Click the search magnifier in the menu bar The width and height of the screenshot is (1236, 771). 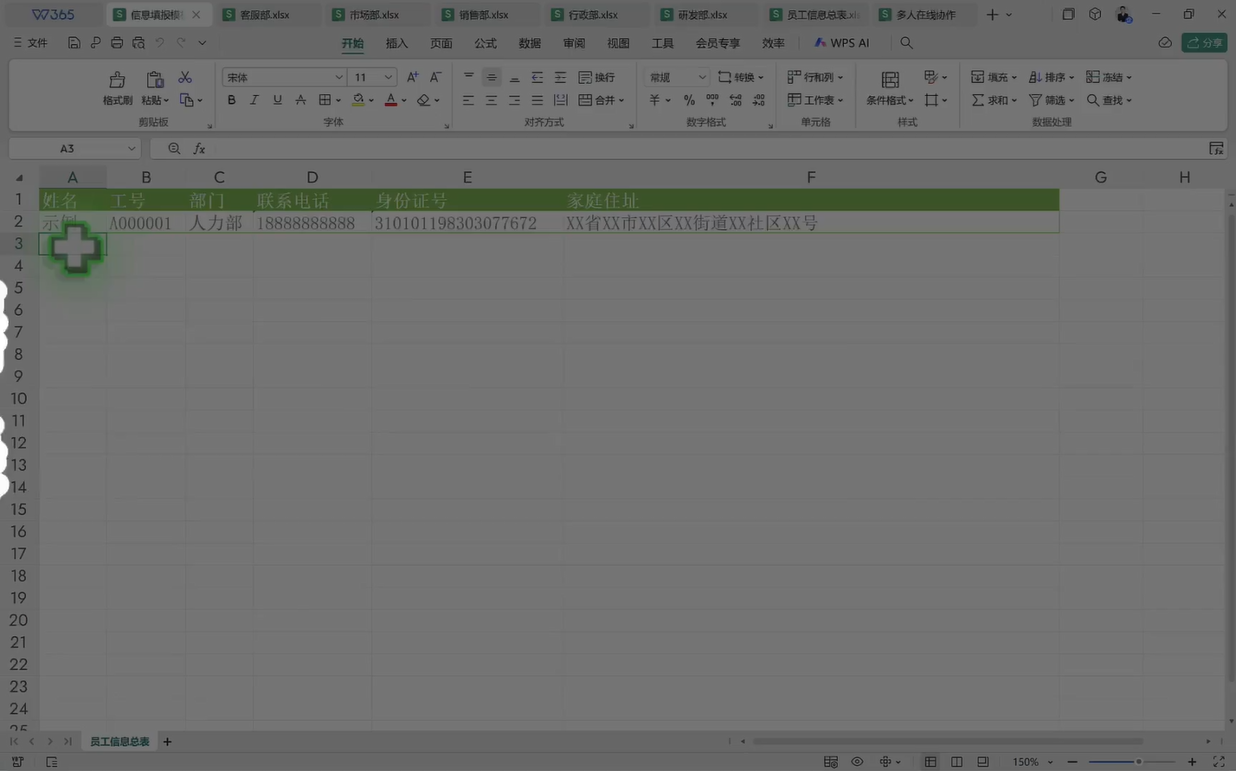click(906, 43)
